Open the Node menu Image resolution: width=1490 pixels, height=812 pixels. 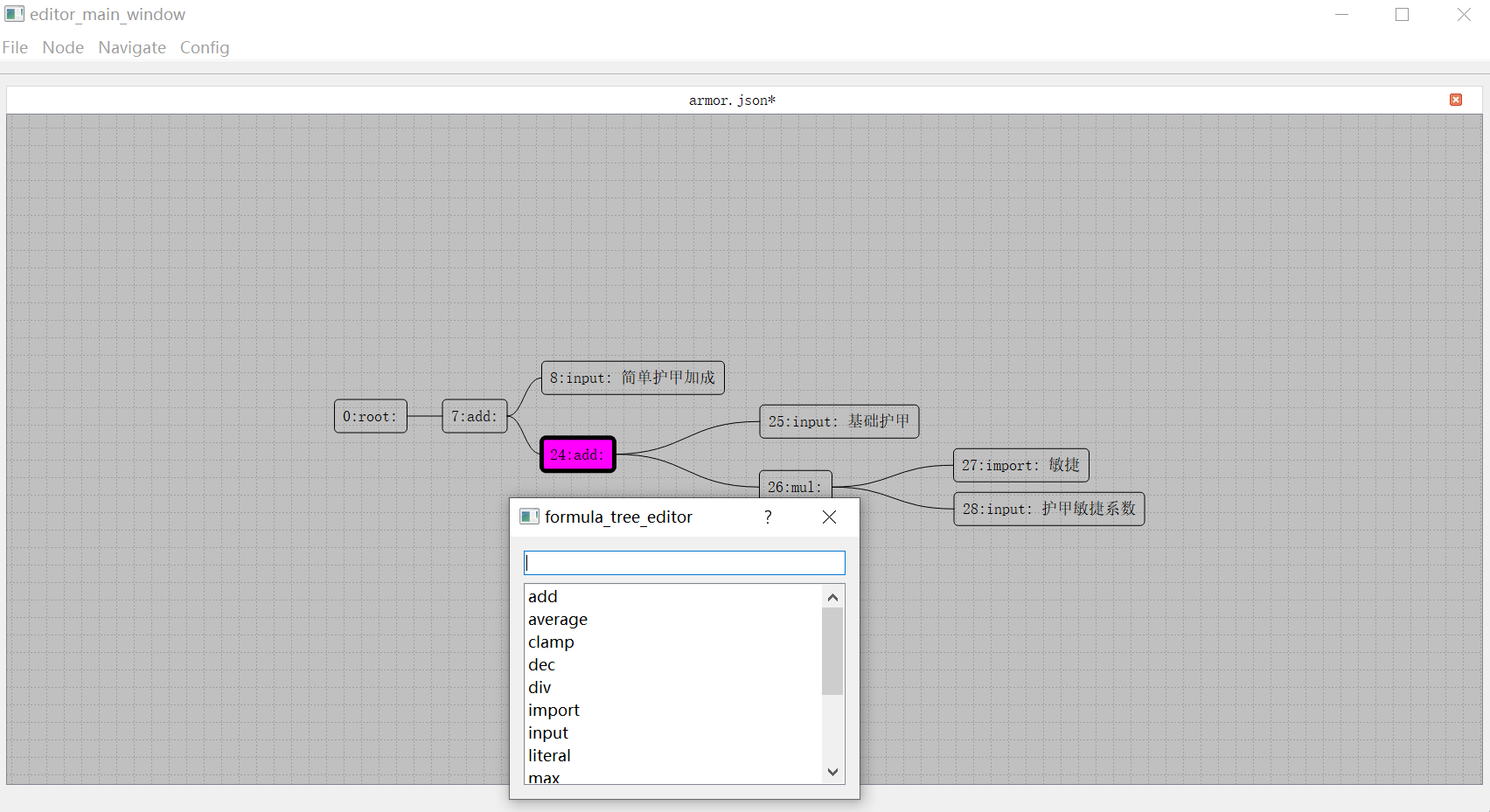click(x=63, y=47)
